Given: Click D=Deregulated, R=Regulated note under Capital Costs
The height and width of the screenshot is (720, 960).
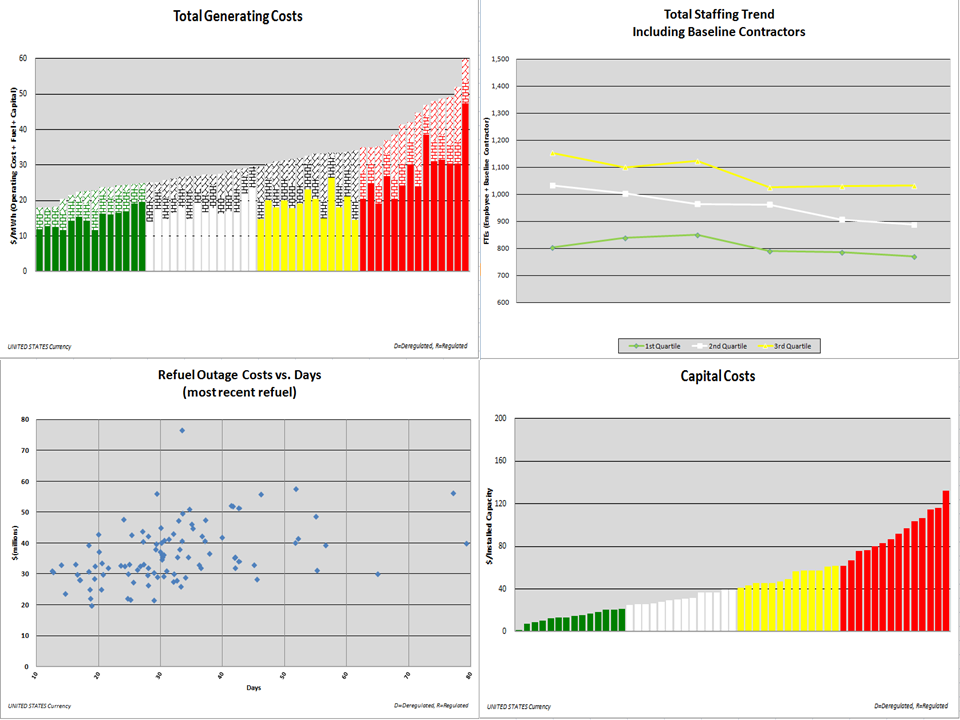Looking at the screenshot, I should (910, 706).
